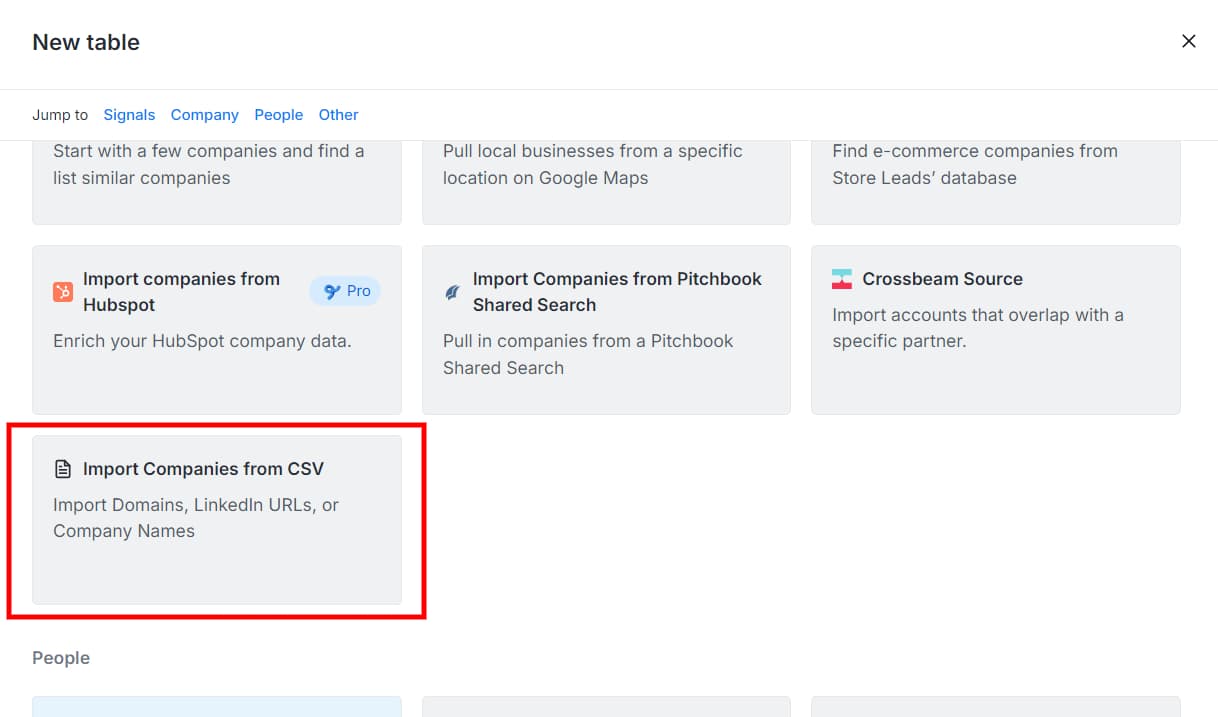This screenshot has width=1218, height=717.
Task: Jump to the Company section
Action: (204, 115)
